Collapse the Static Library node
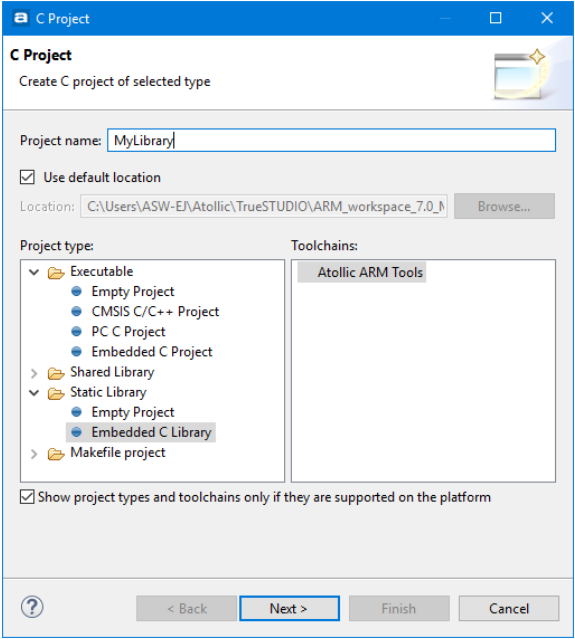Screen dimensions: 575x639 34,392
